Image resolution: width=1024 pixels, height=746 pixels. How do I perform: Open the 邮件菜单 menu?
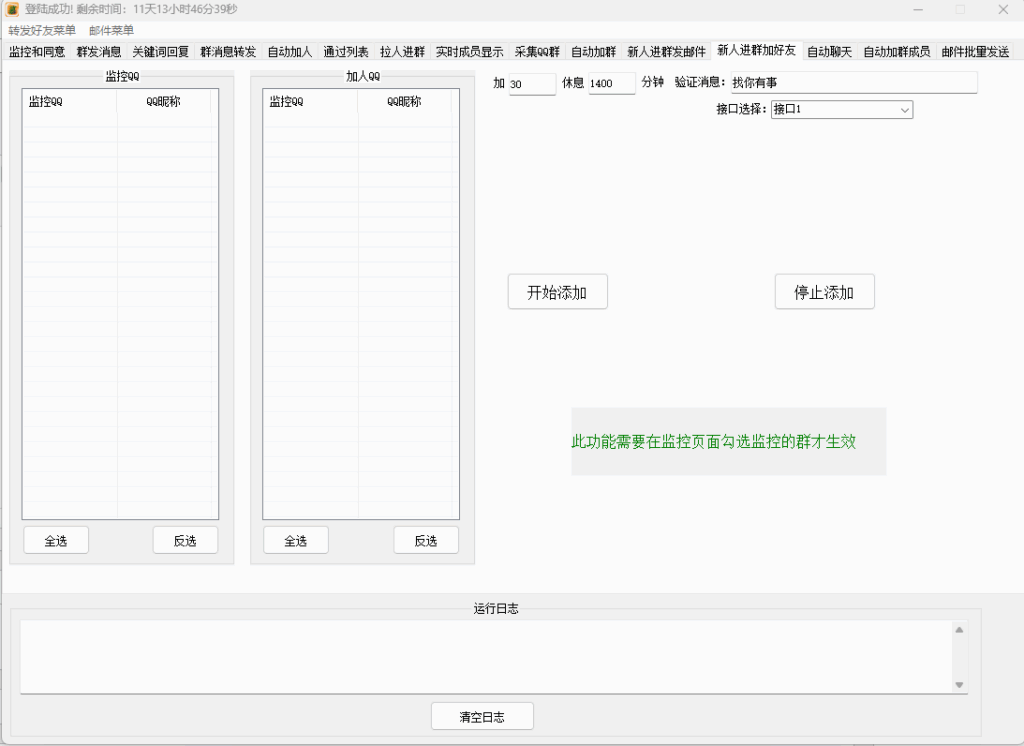[x=112, y=30]
